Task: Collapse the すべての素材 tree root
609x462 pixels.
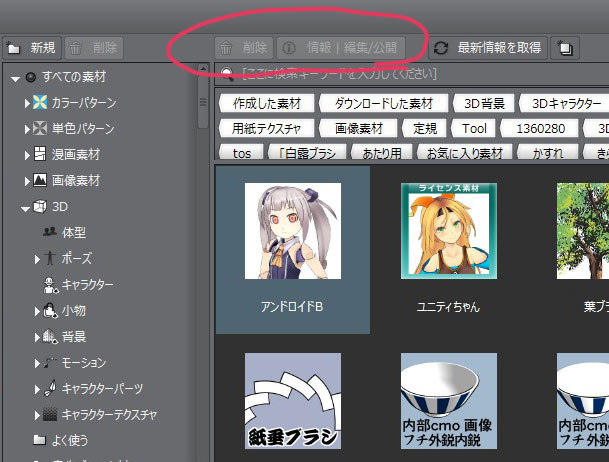Action: pos(15,79)
